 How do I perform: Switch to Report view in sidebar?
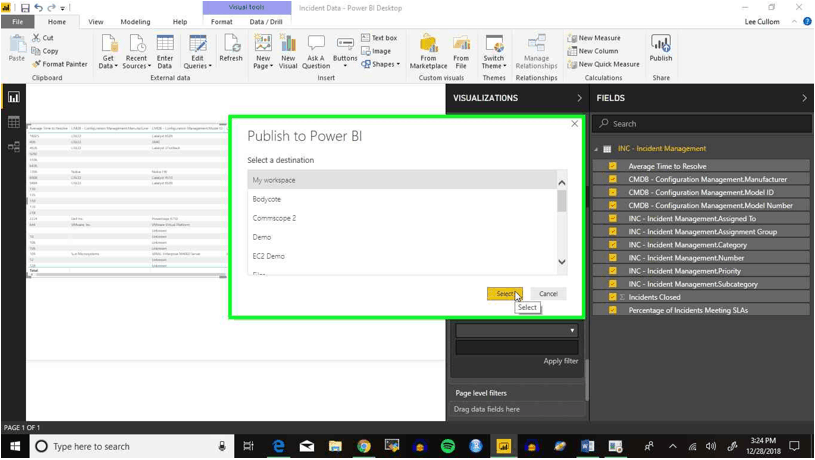[x=14, y=97]
